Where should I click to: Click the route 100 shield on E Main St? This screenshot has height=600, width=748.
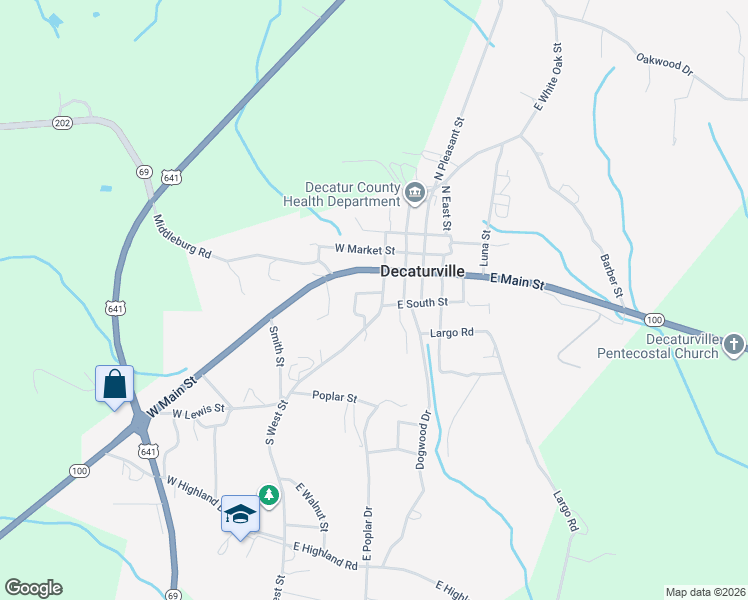(x=654, y=320)
